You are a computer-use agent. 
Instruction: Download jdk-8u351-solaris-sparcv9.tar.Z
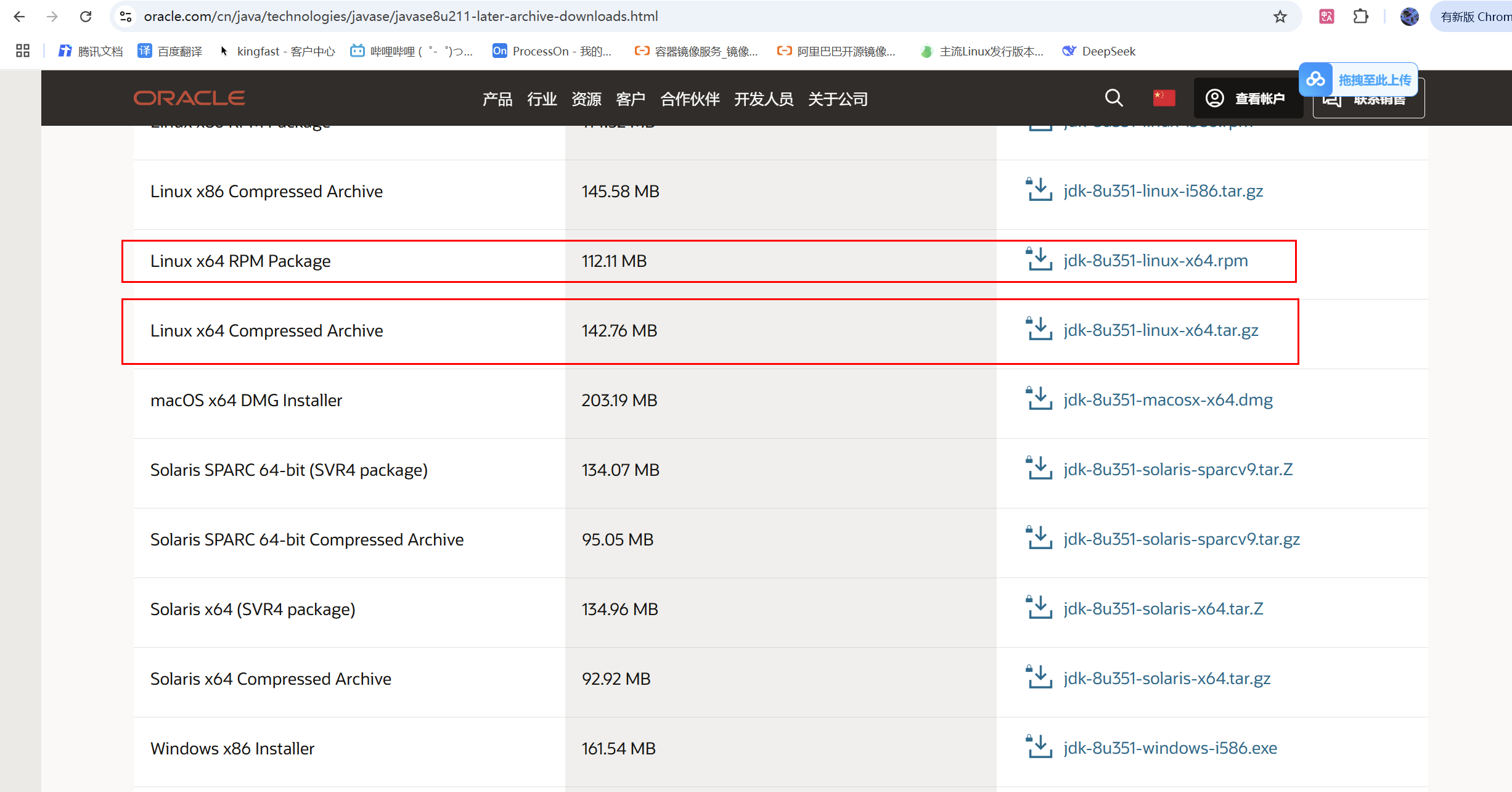tap(1178, 470)
